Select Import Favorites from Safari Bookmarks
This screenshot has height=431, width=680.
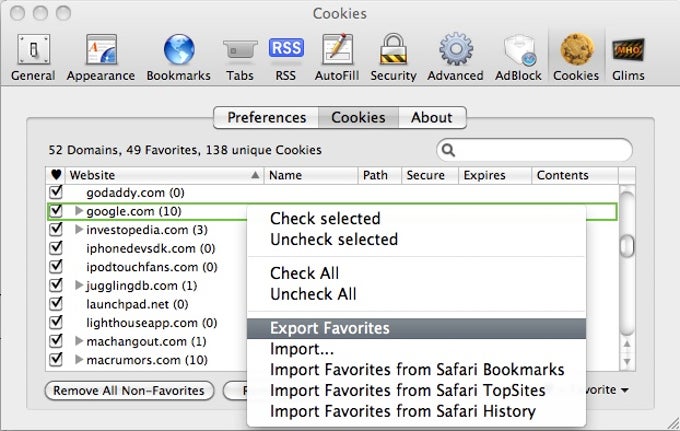point(417,370)
